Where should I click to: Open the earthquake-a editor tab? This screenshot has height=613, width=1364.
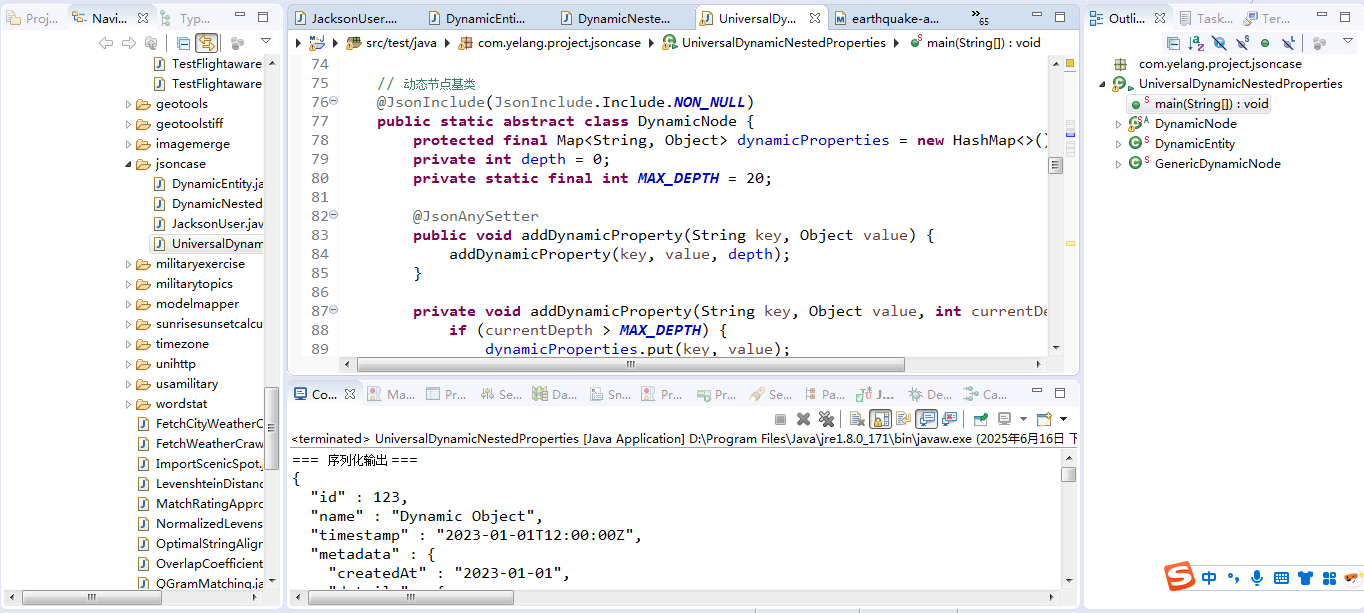click(886, 18)
